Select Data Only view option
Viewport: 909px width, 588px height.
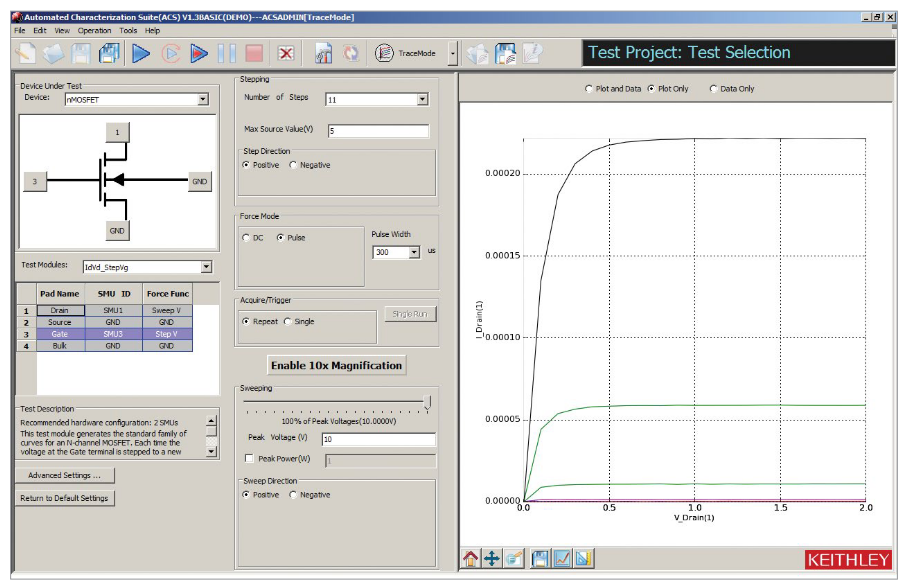coord(714,89)
